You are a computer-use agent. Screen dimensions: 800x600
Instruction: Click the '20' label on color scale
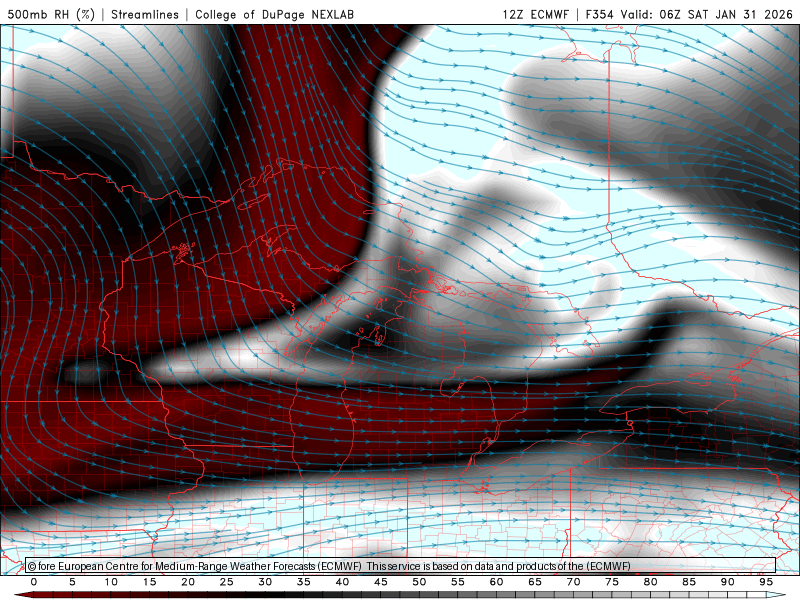[x=188, y=582]
